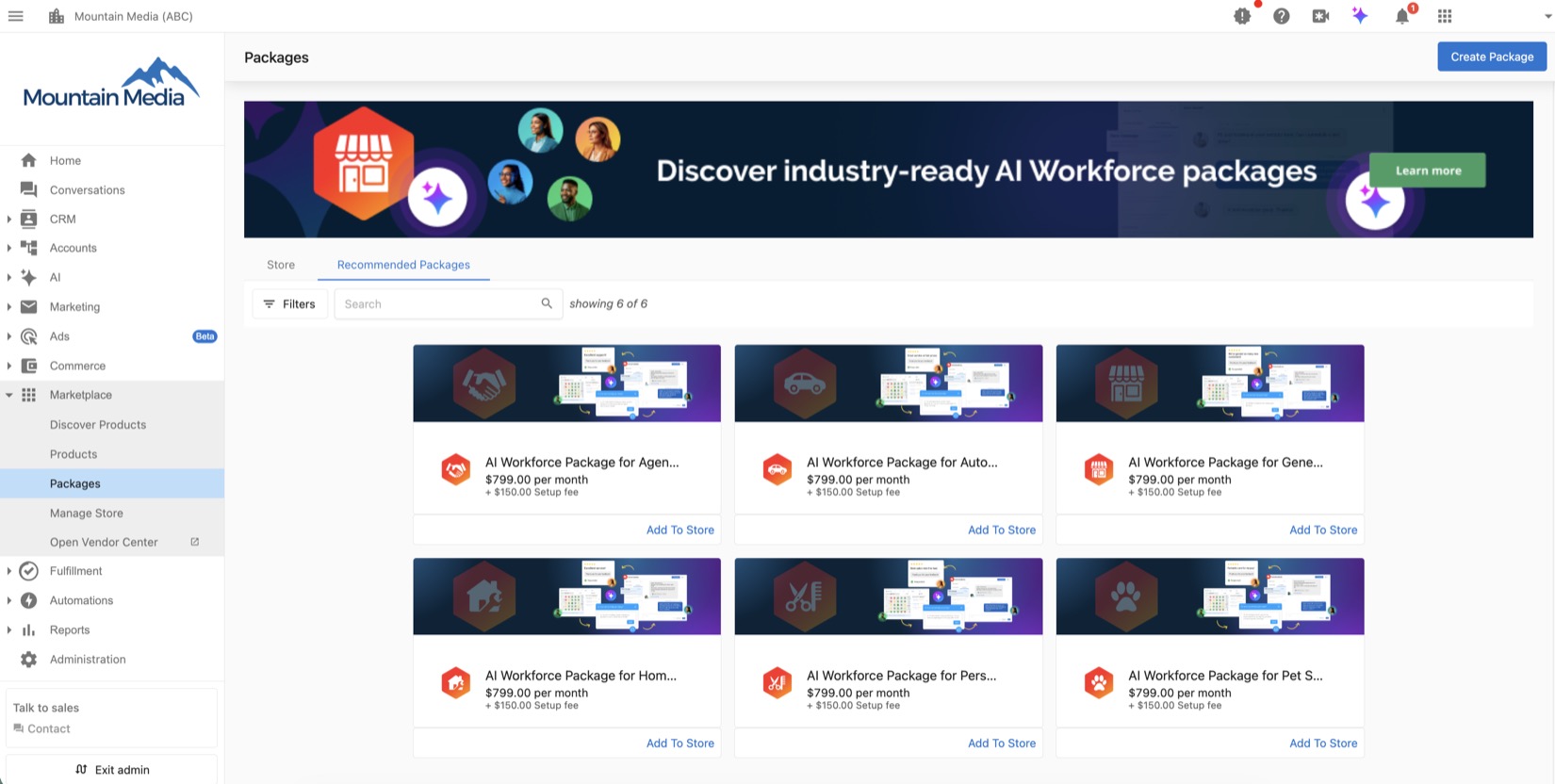Screen dimensions: 1555x784
Task: Add the Home Services AI Workforce Package to store
Action: (x=679, y=743)
